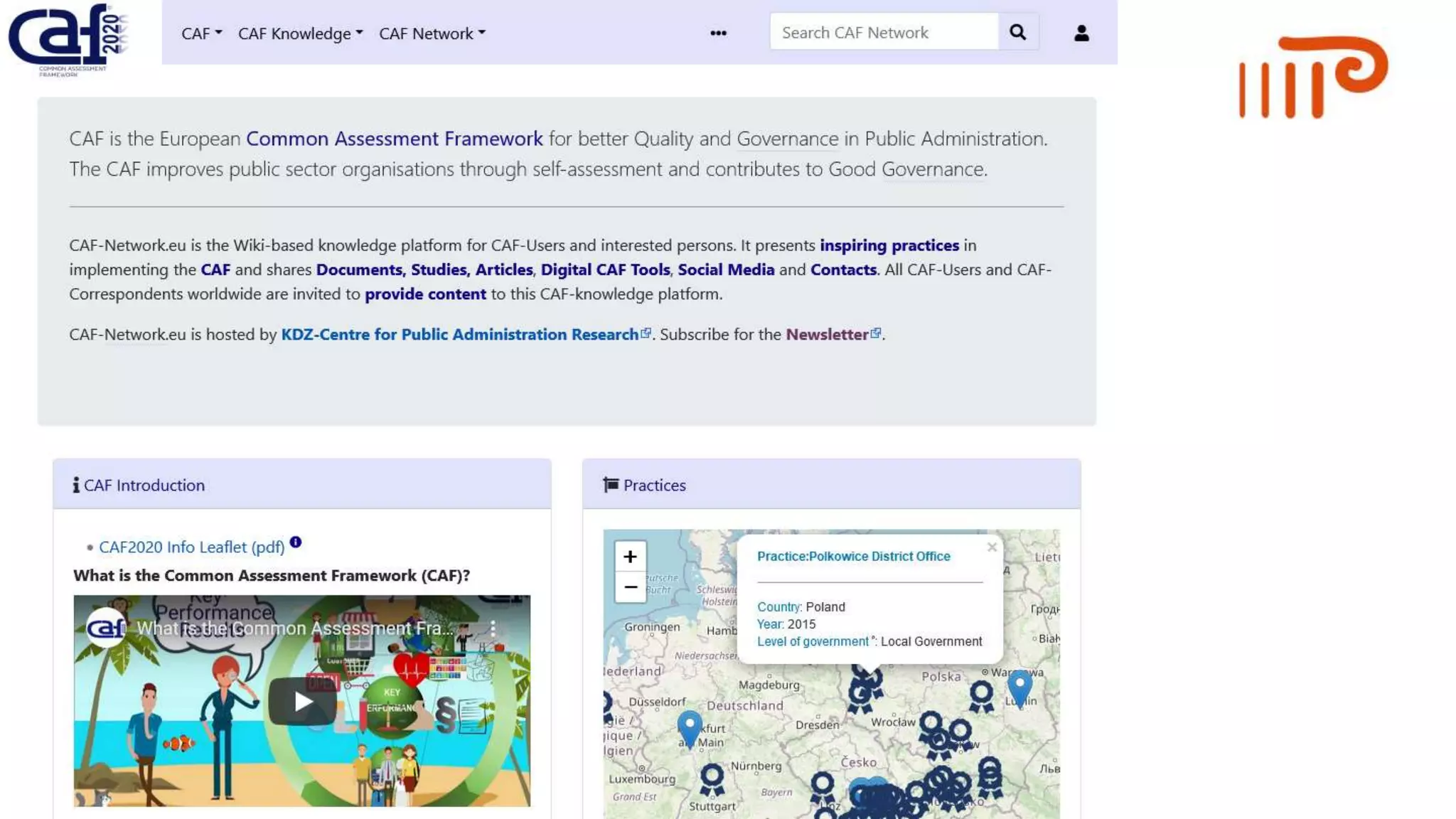Image resolution: width=1456 pixels, height=819 pixels.
Task: Click the three-dots more options icon
Action: click(718, 33)
